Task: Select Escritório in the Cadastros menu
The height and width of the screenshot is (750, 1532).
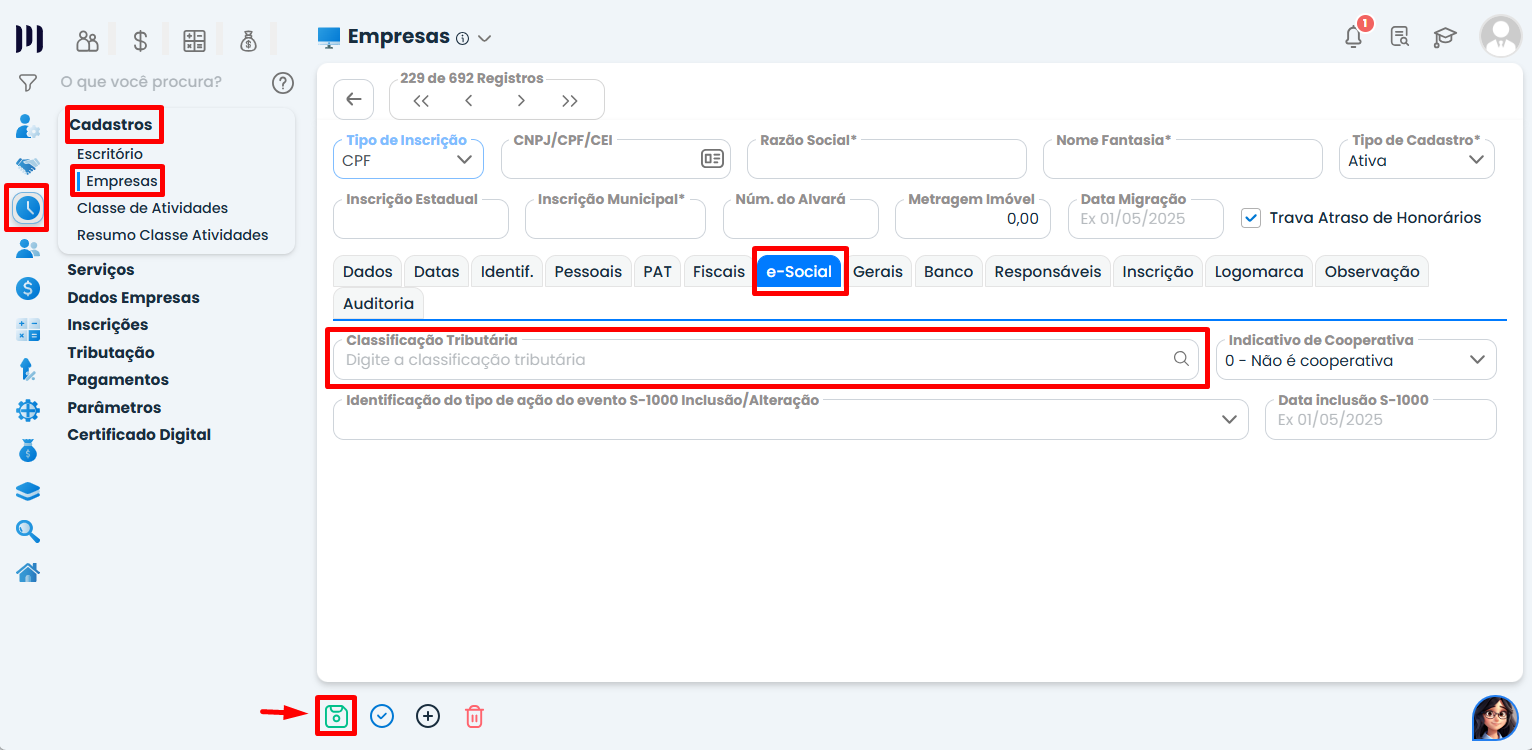Action: (x=110, y=154)
